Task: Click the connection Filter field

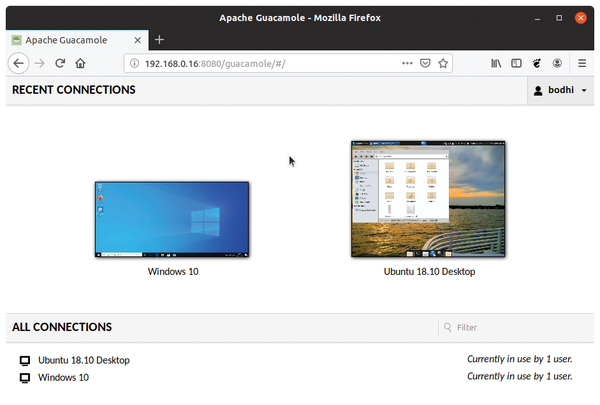Action: click(515, 327)
